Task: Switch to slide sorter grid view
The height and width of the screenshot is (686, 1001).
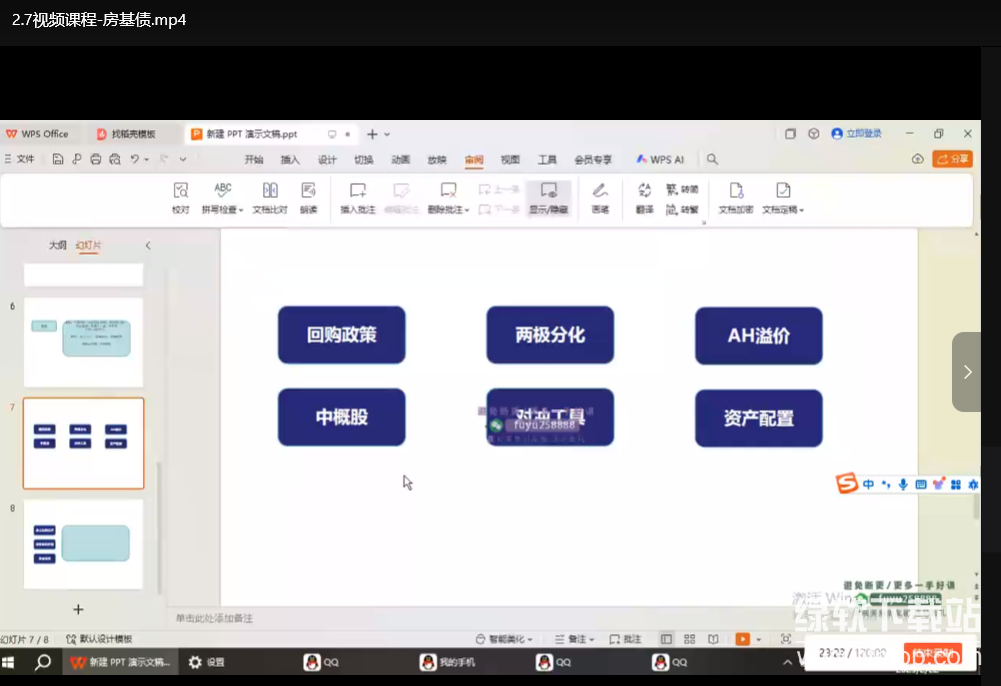Action: point(690,639)
